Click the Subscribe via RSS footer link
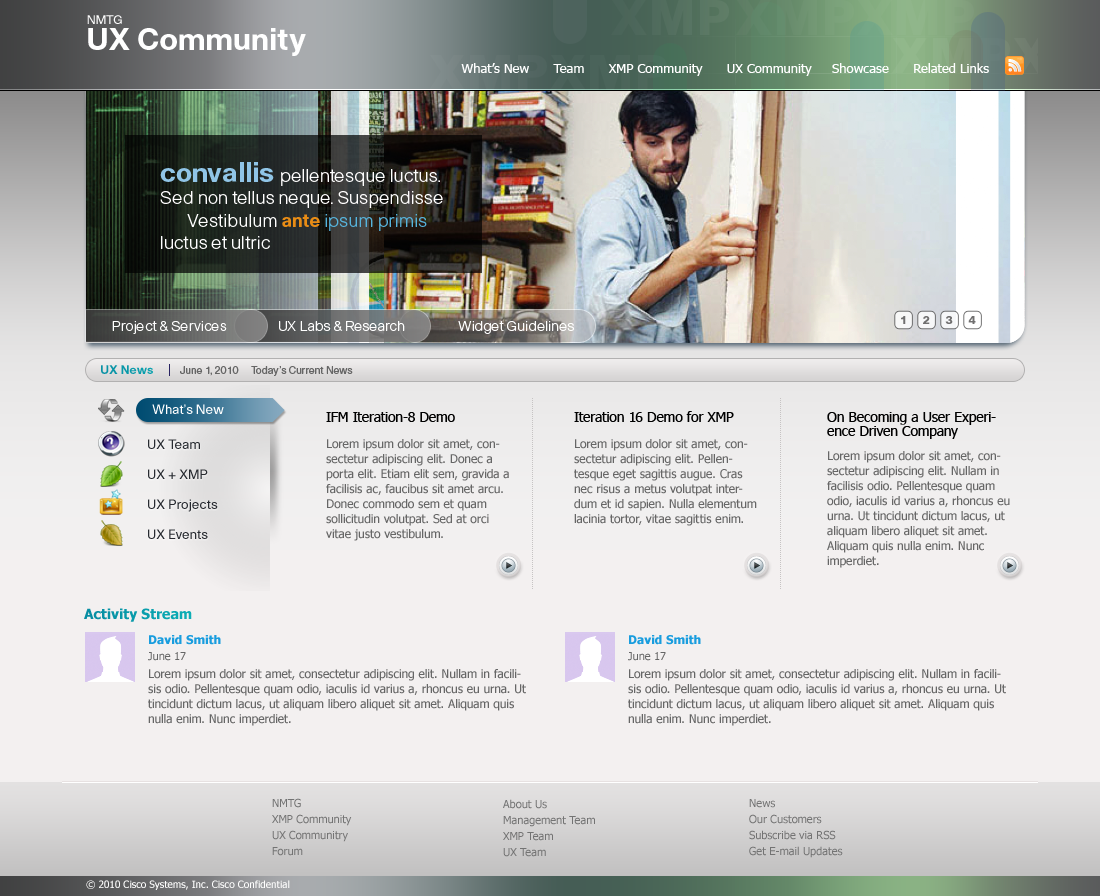Image resolution: width=1100 pixels, height=896 pixels. pyautogui.click(x=791, y=835)
